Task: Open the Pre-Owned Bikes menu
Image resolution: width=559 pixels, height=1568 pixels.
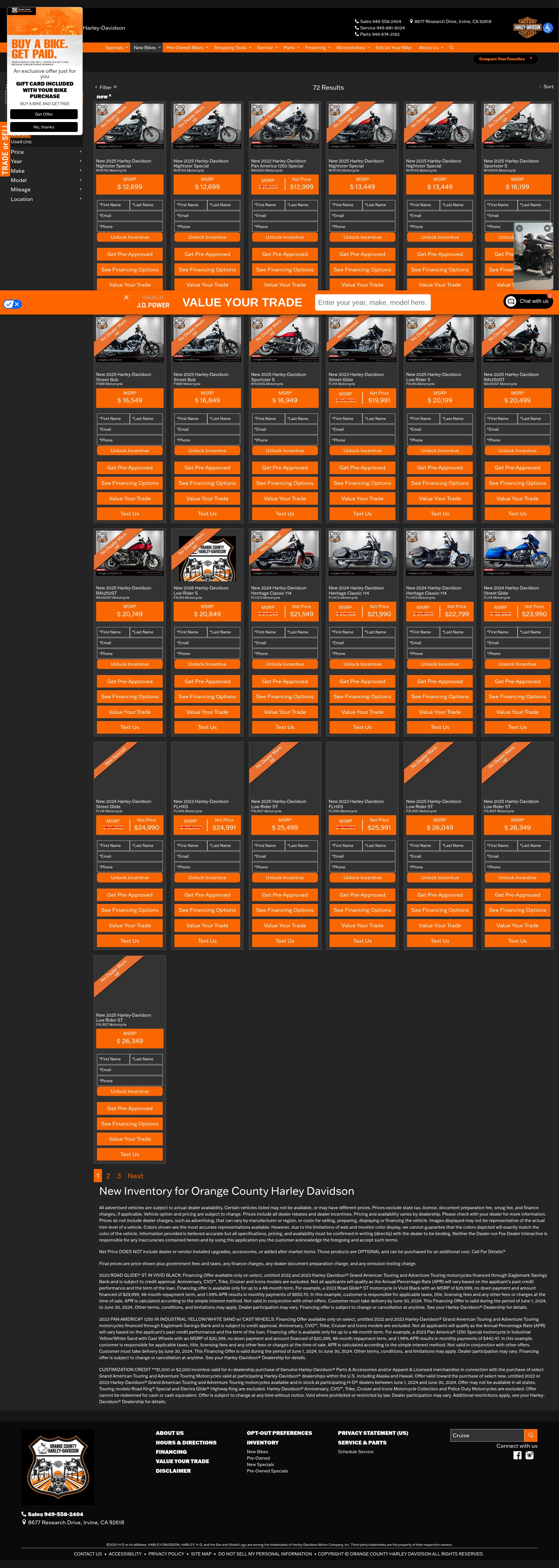Action: coord(187,47)
